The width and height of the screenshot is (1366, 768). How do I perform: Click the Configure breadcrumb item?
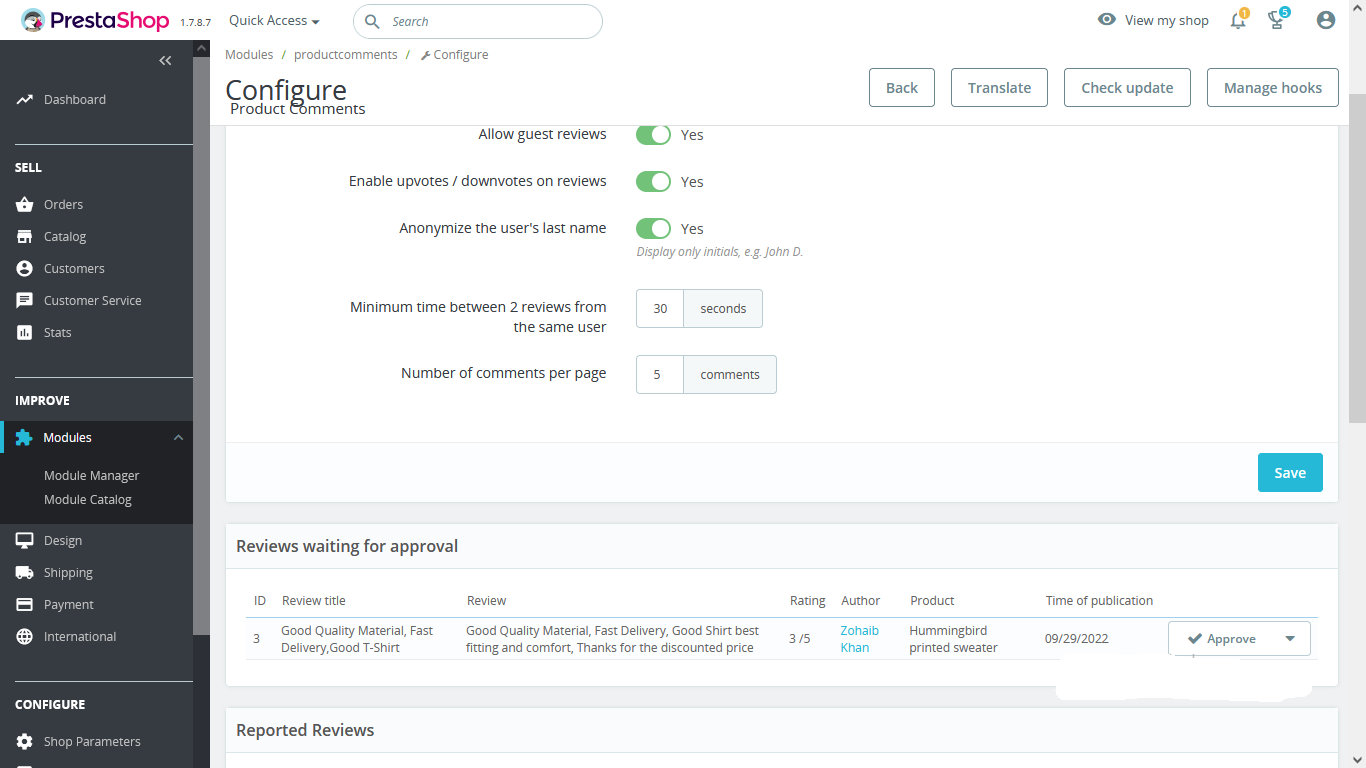point(455,55)
